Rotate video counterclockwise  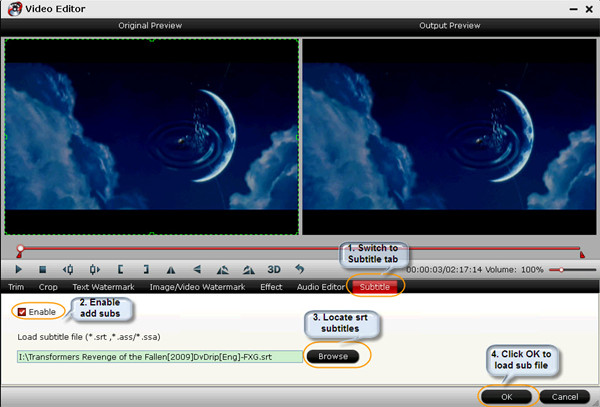tap(222, 270)
